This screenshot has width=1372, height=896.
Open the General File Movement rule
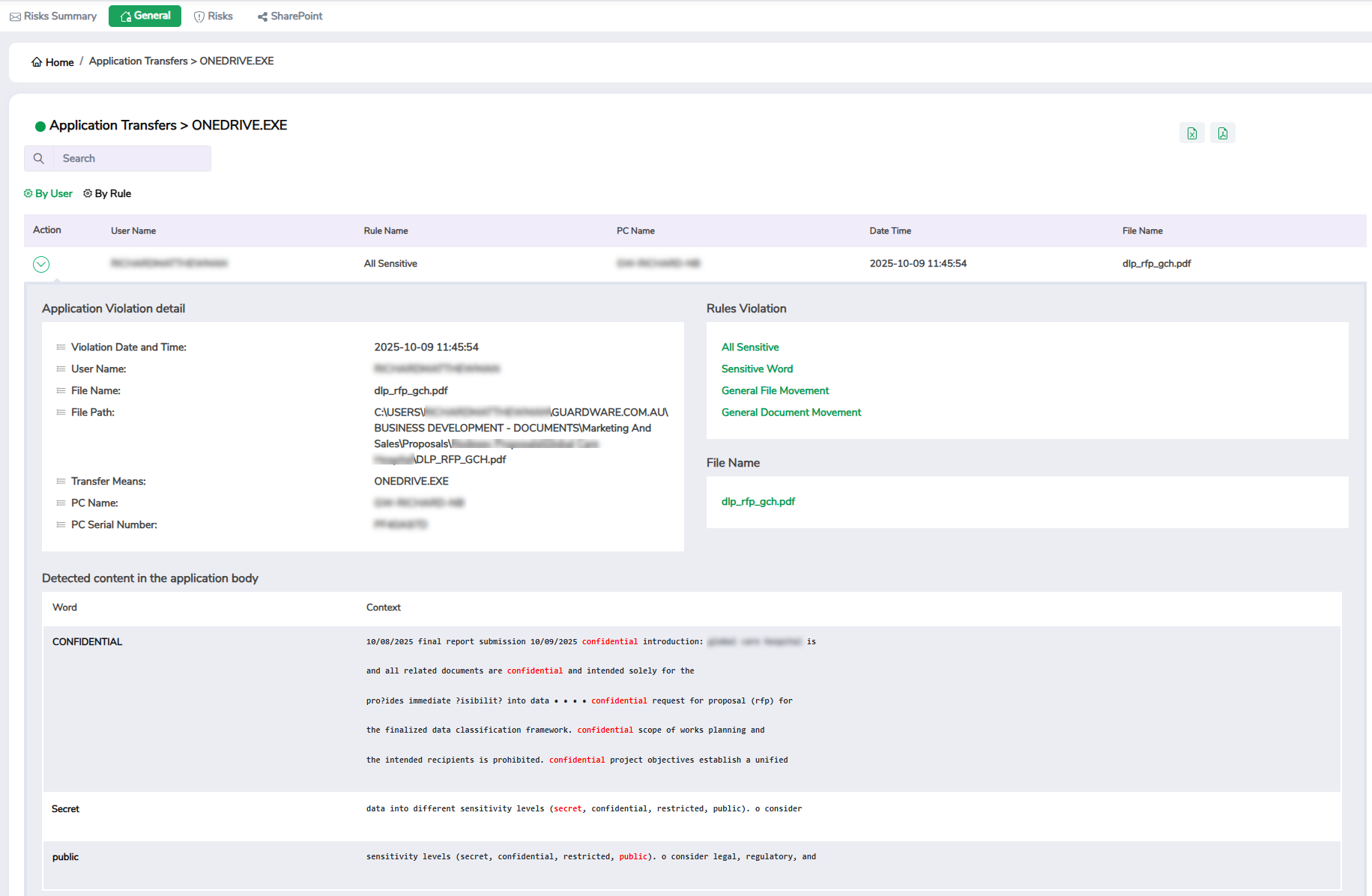point(775,391)
